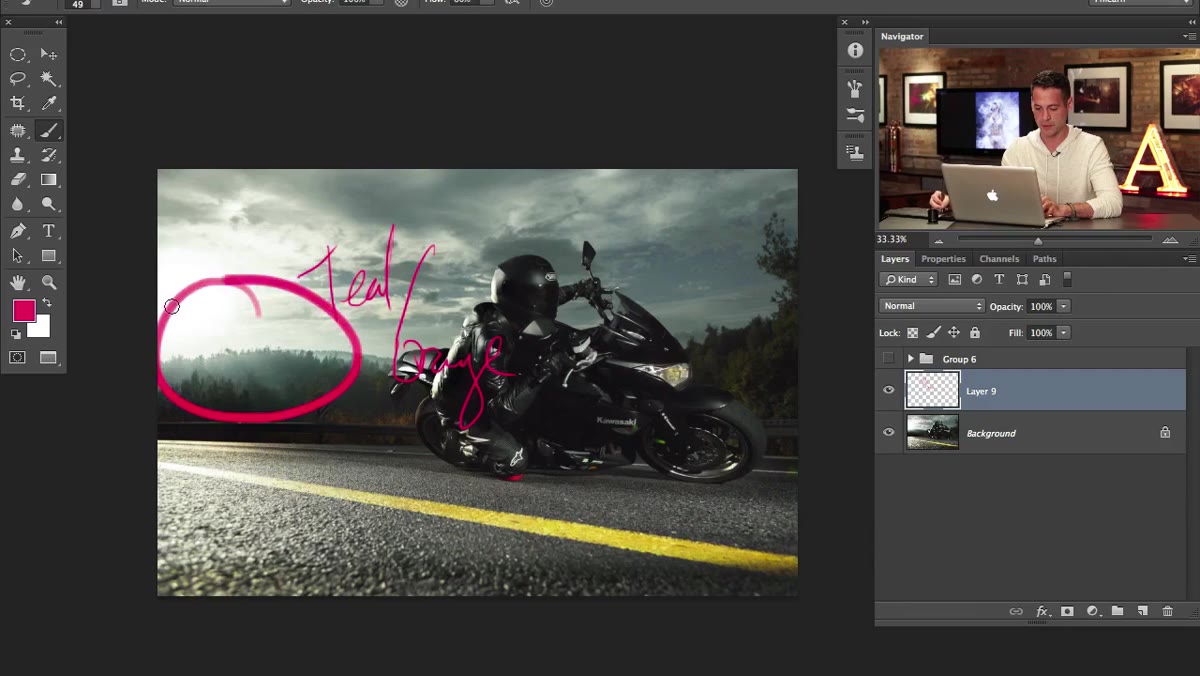This screenshot has width=1200, height=676.
Task: Select the Healing Brush tool
Action: [x=18, y=130]
